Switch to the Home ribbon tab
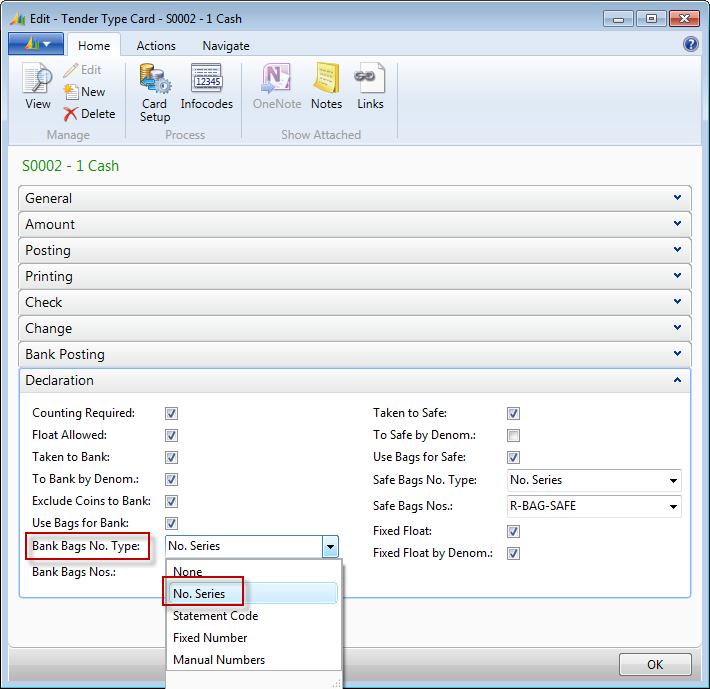Image resolution: width=710 pixels, height=689 pixels. (94, 46)
